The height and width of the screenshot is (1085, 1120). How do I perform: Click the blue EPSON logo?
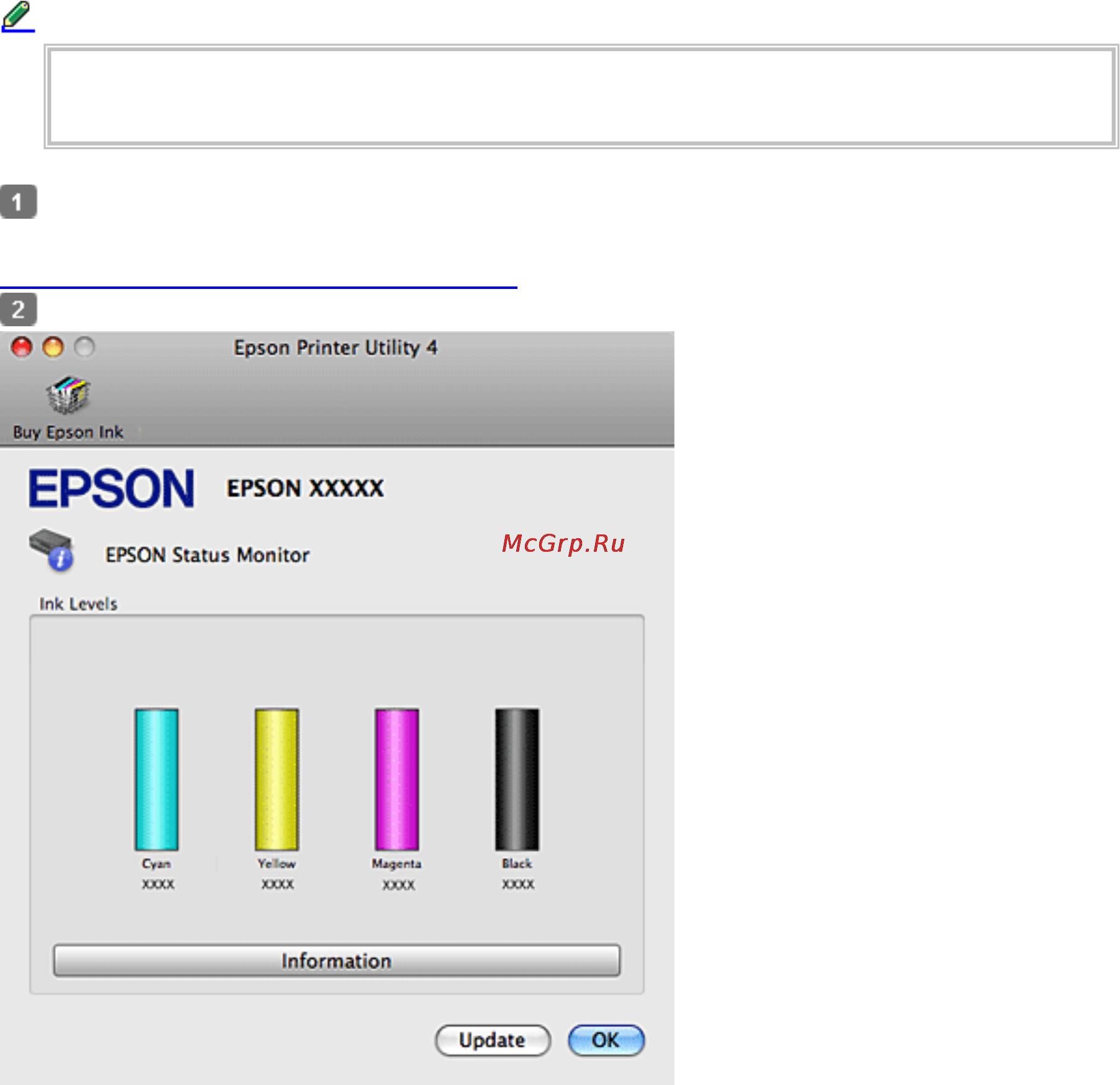(111, 488)
